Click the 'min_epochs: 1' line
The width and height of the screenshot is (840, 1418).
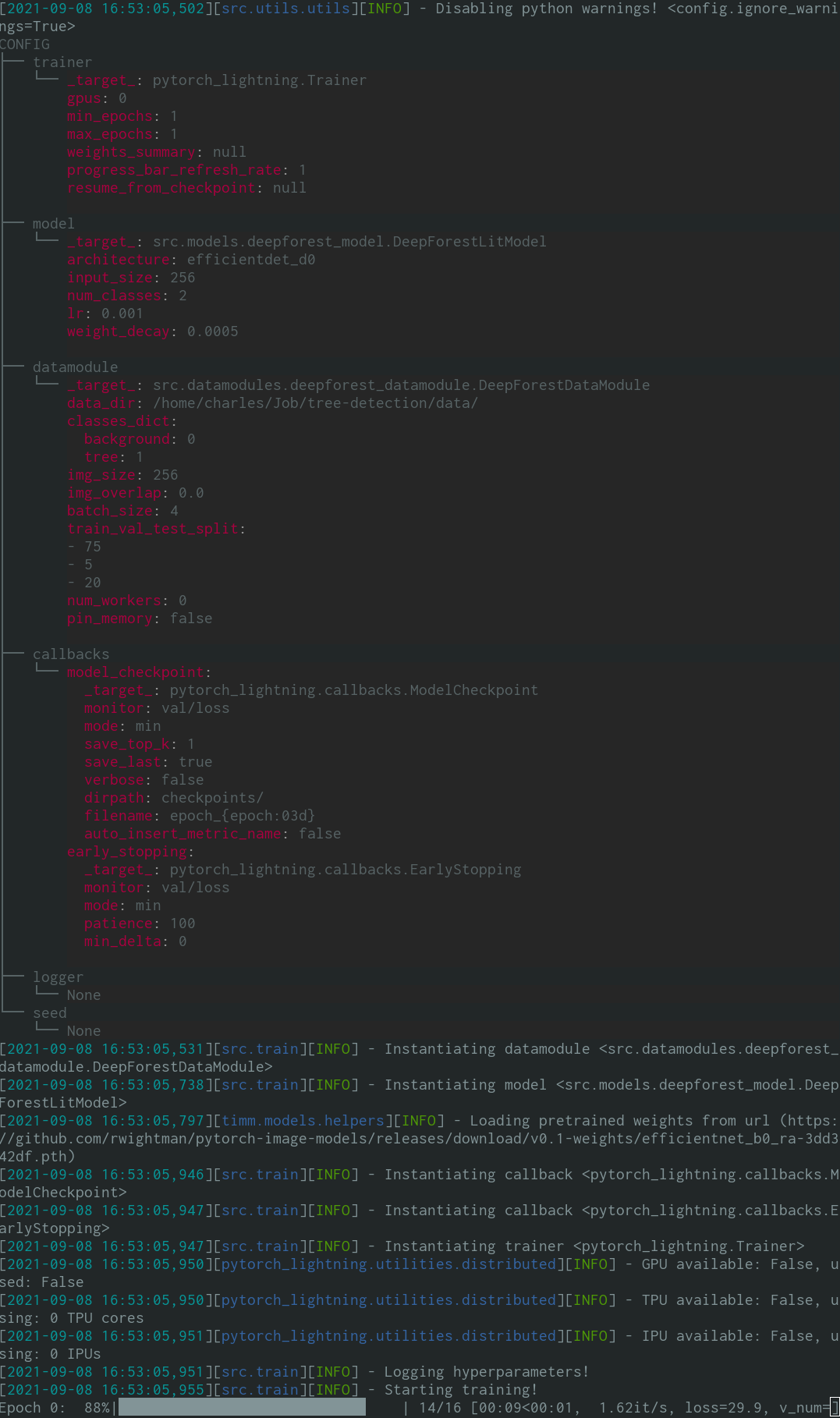pyautogui.click(x=122, y=116)
